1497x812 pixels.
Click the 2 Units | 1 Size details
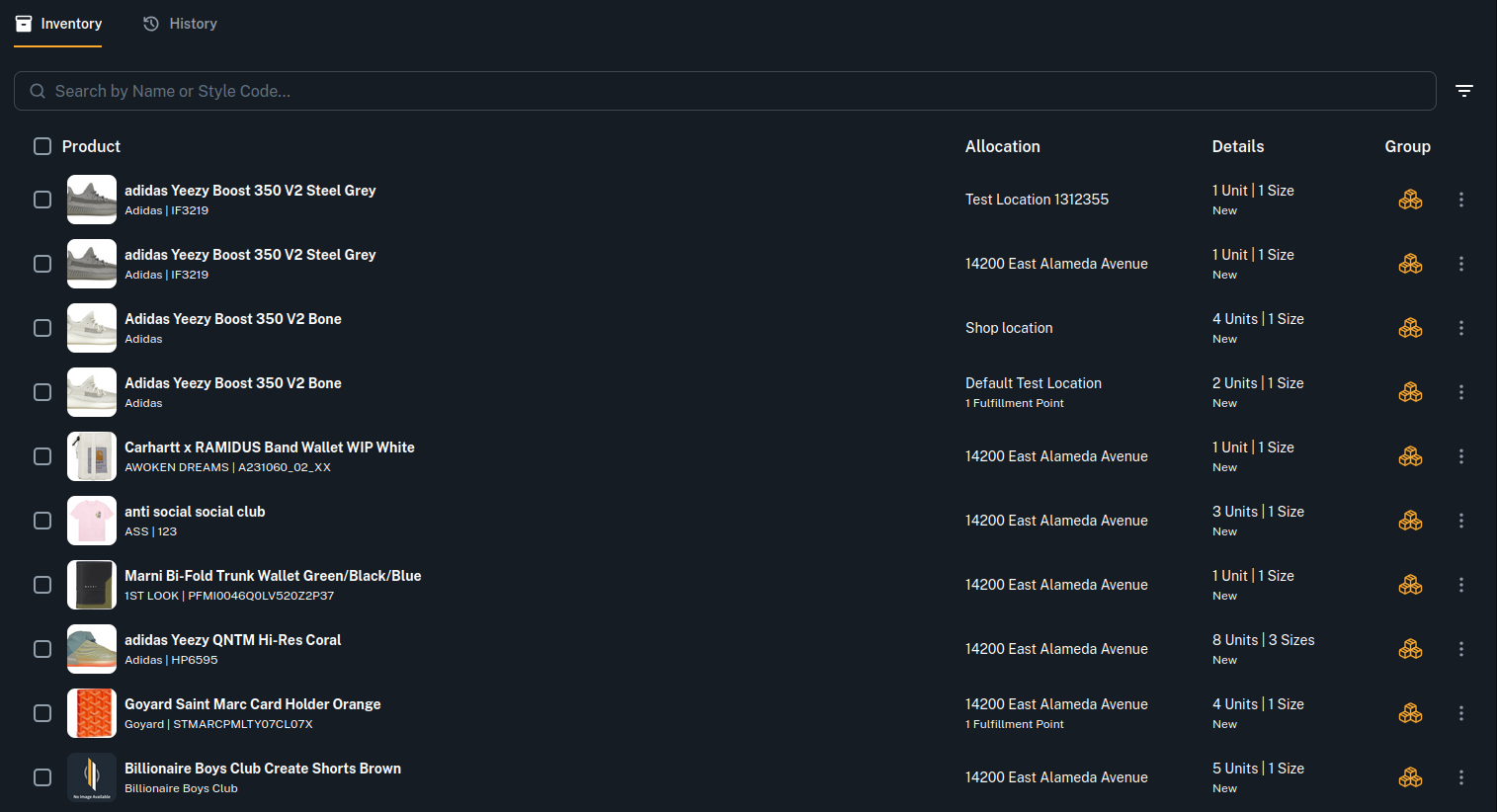tap(1259, 383)
